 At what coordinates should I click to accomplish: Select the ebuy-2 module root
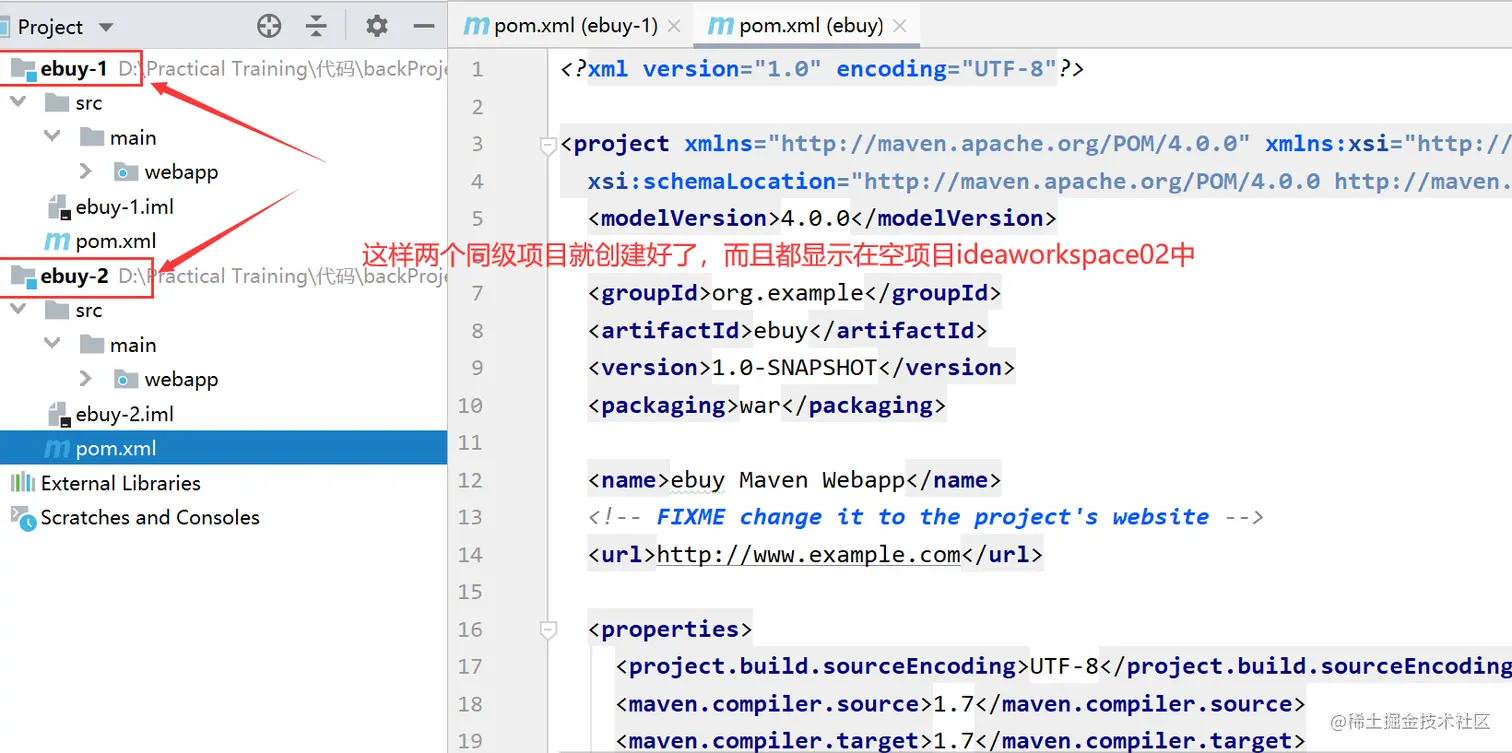[x=73, y=276]
